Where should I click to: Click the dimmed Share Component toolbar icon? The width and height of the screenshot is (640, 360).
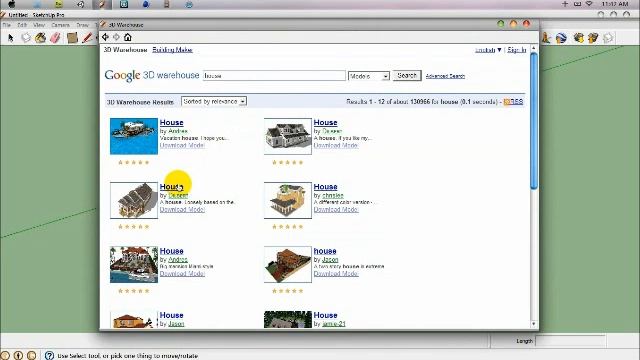pyautogui.click(x=608, y=38)
